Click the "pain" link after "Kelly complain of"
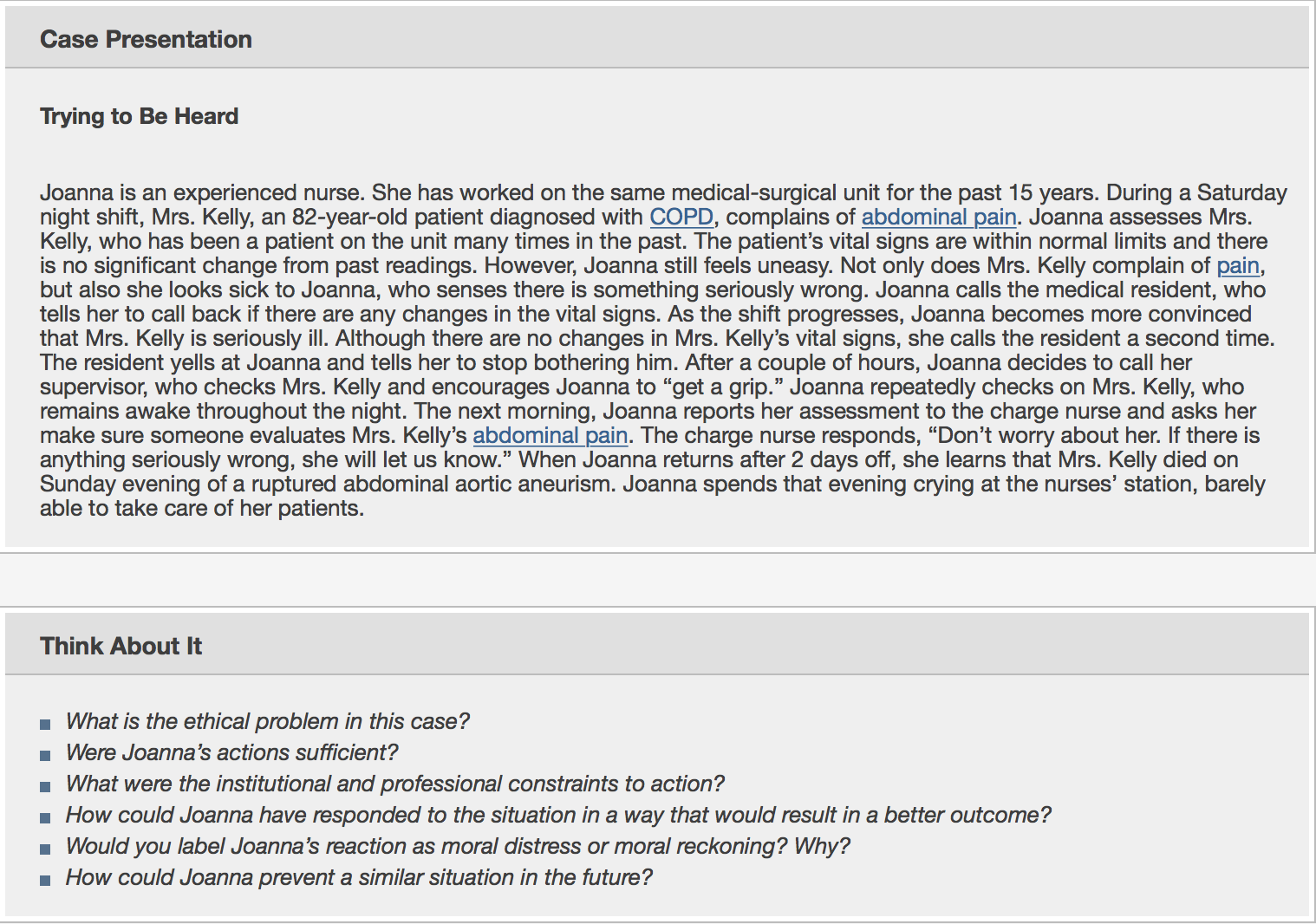 click(x=1237, y=265)
